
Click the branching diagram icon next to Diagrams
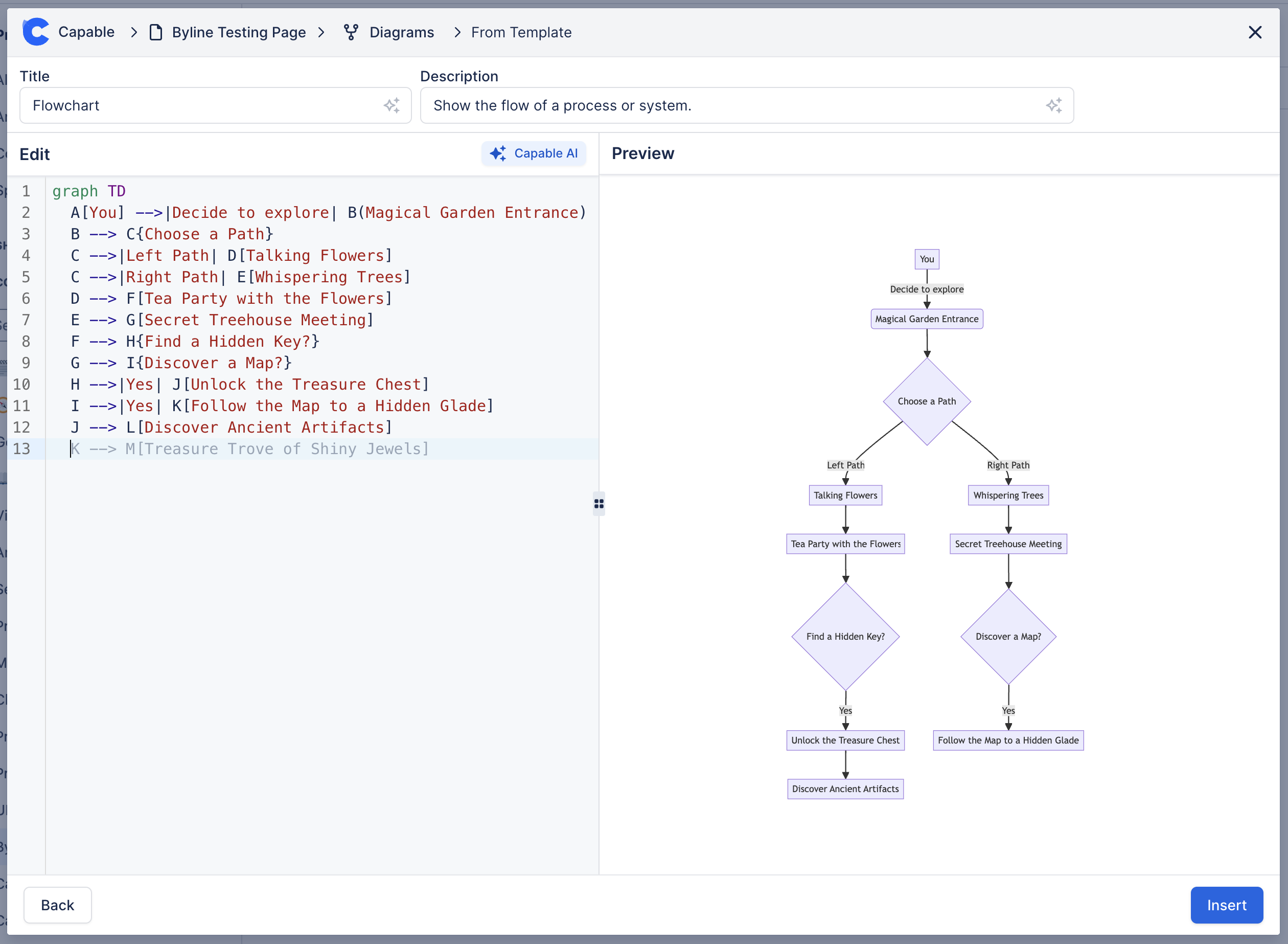350,32
